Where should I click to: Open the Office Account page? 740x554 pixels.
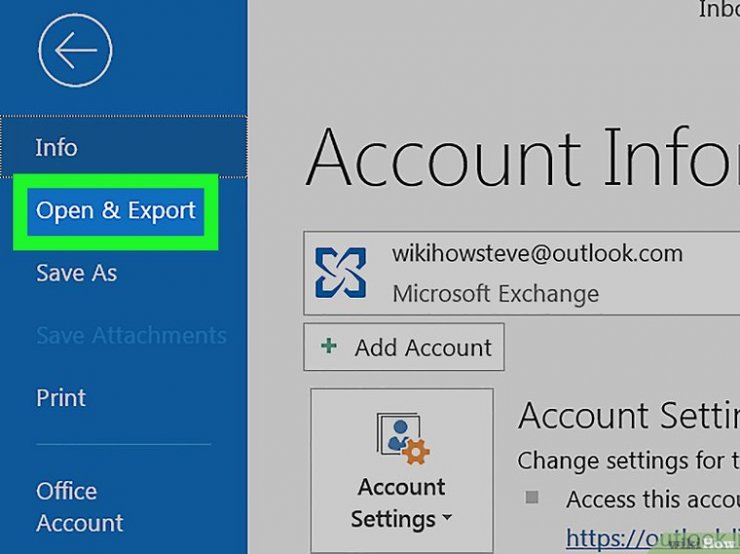[x=79, y=507]
